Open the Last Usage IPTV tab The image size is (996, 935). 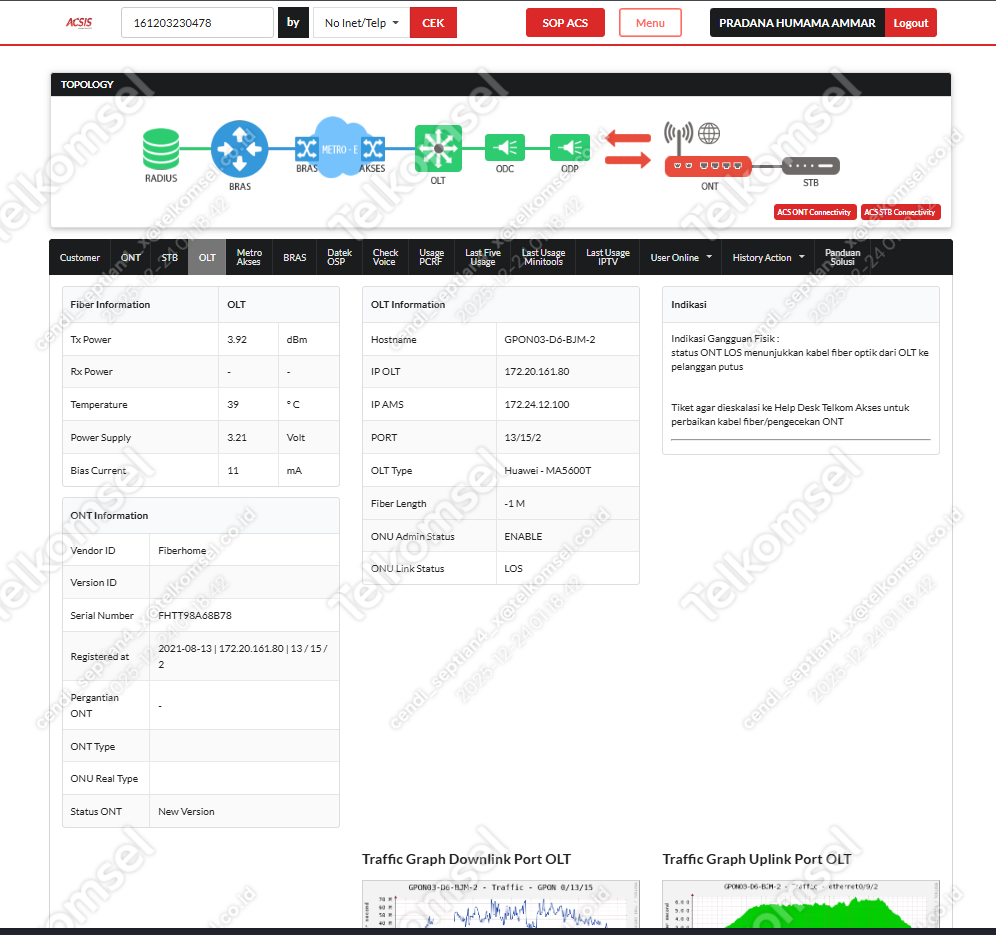click(x=608, y=257)
